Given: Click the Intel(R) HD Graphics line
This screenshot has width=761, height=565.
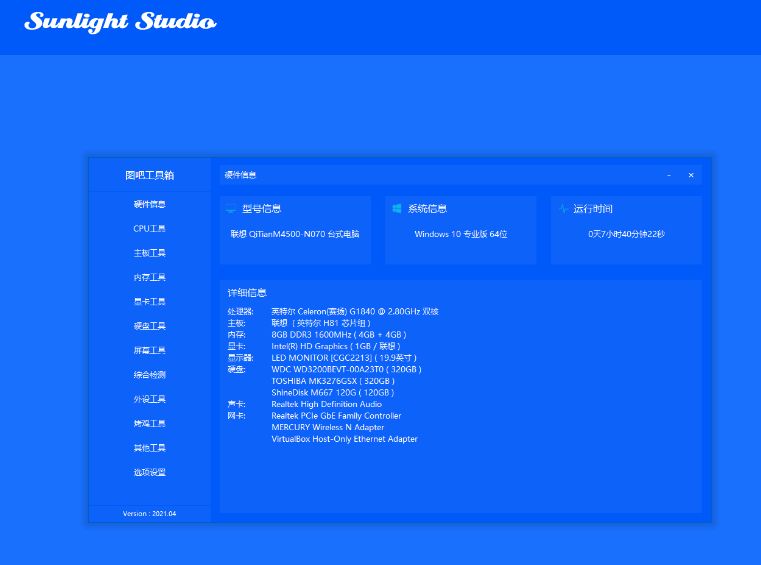Looking at the screenshot, I should 336,347.
